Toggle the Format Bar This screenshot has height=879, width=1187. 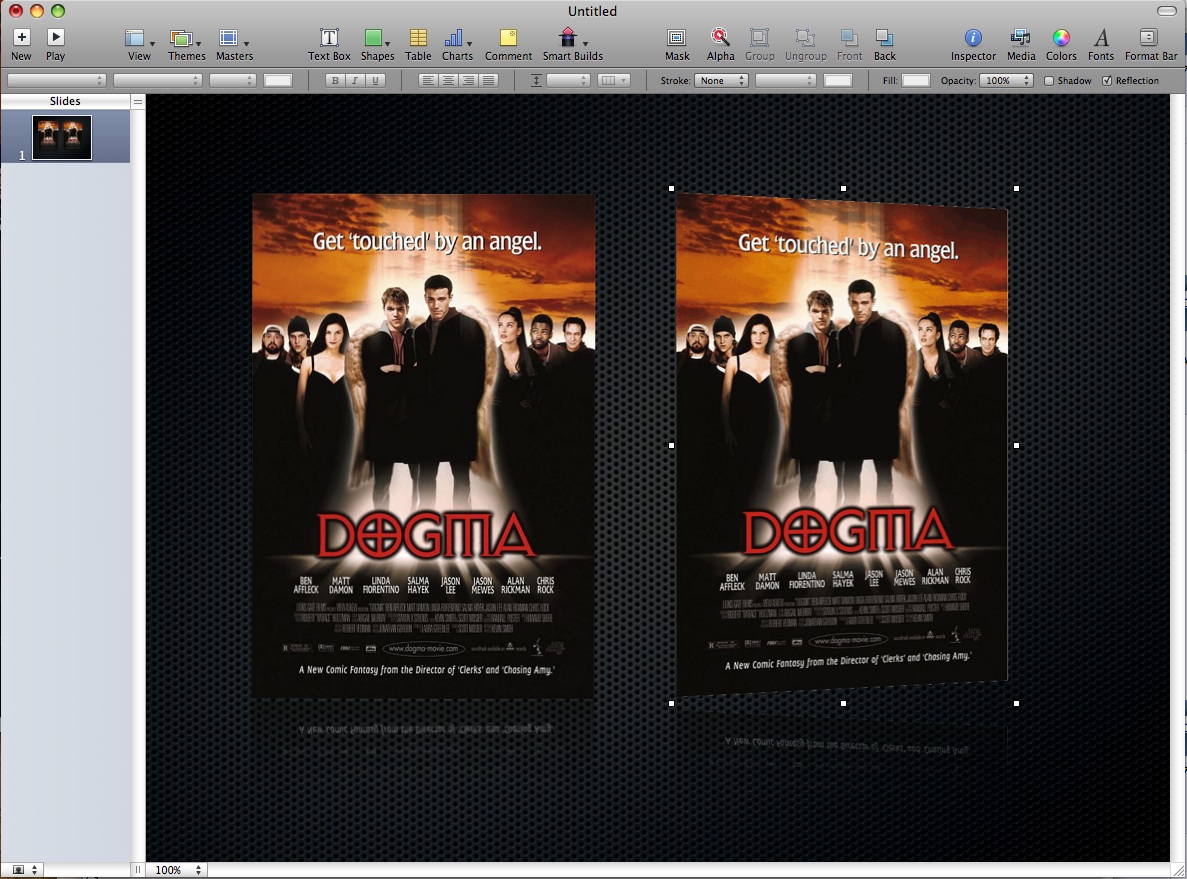[x=1151, y=45]
